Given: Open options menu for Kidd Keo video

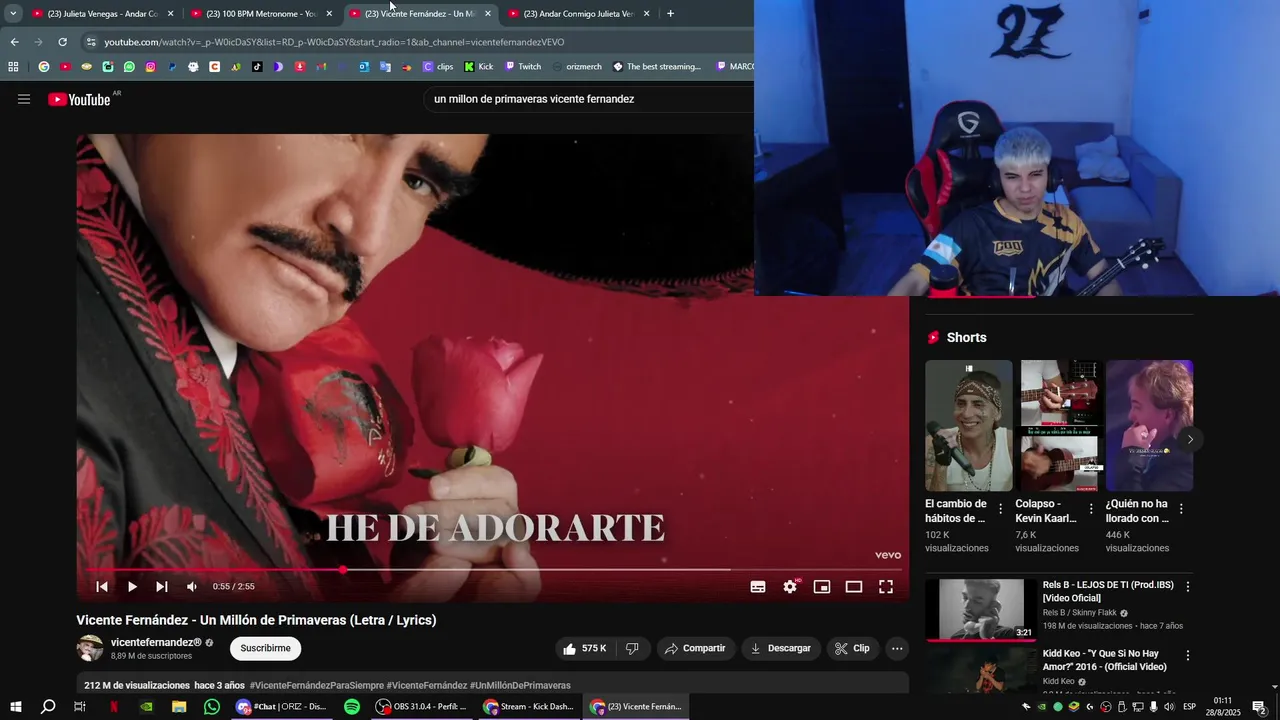Looking at the screenshot, I should (1188, 656).
